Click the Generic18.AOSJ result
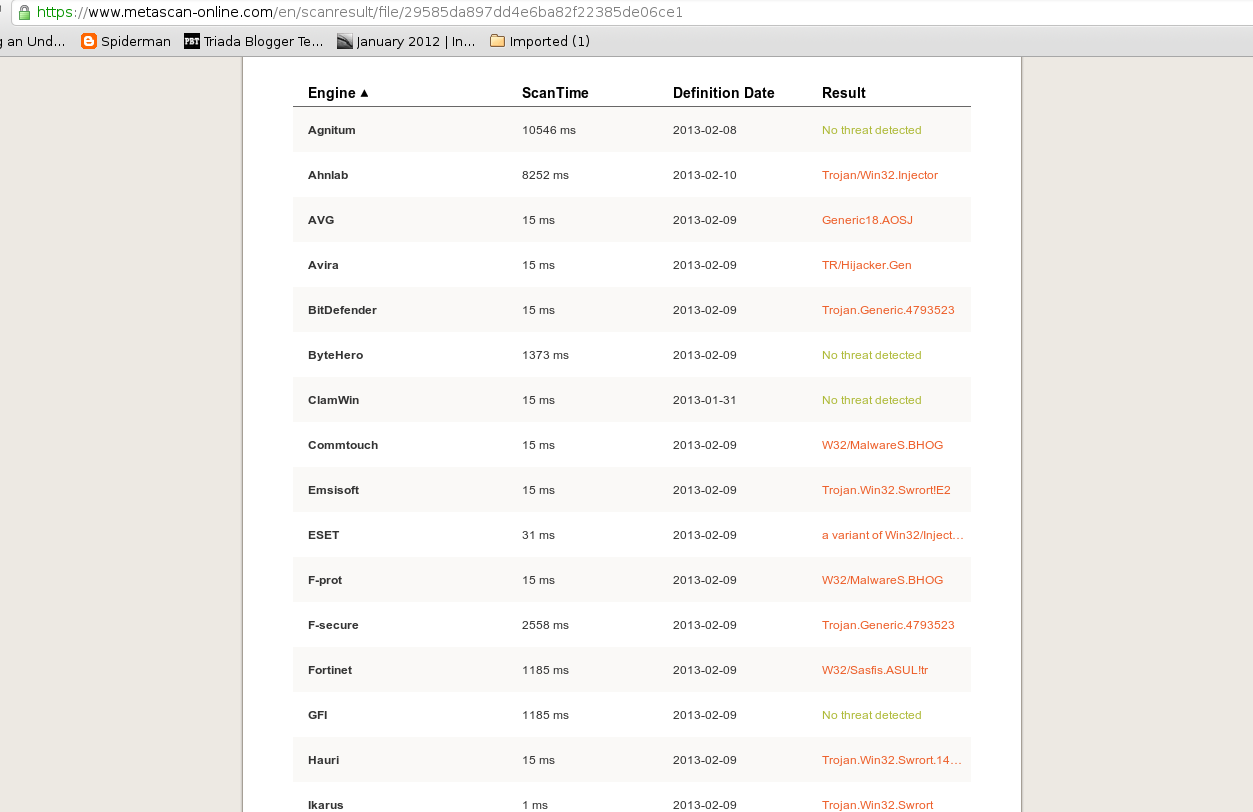The height and width of the screenshot is (812, 1253). pyautogui.click(x=867, y=220)
